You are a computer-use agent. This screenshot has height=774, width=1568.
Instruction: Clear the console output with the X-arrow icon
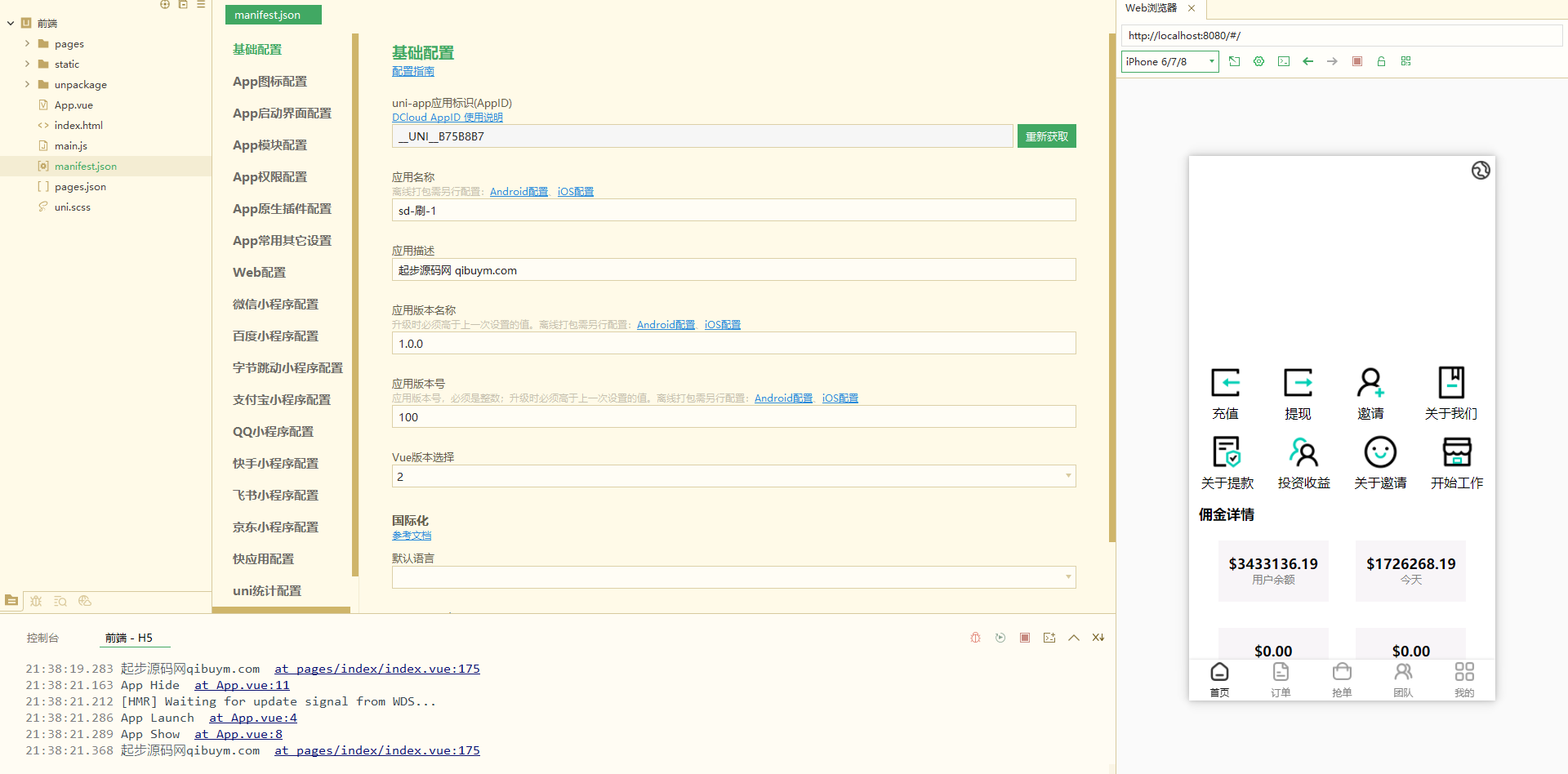click(1098, 638)
